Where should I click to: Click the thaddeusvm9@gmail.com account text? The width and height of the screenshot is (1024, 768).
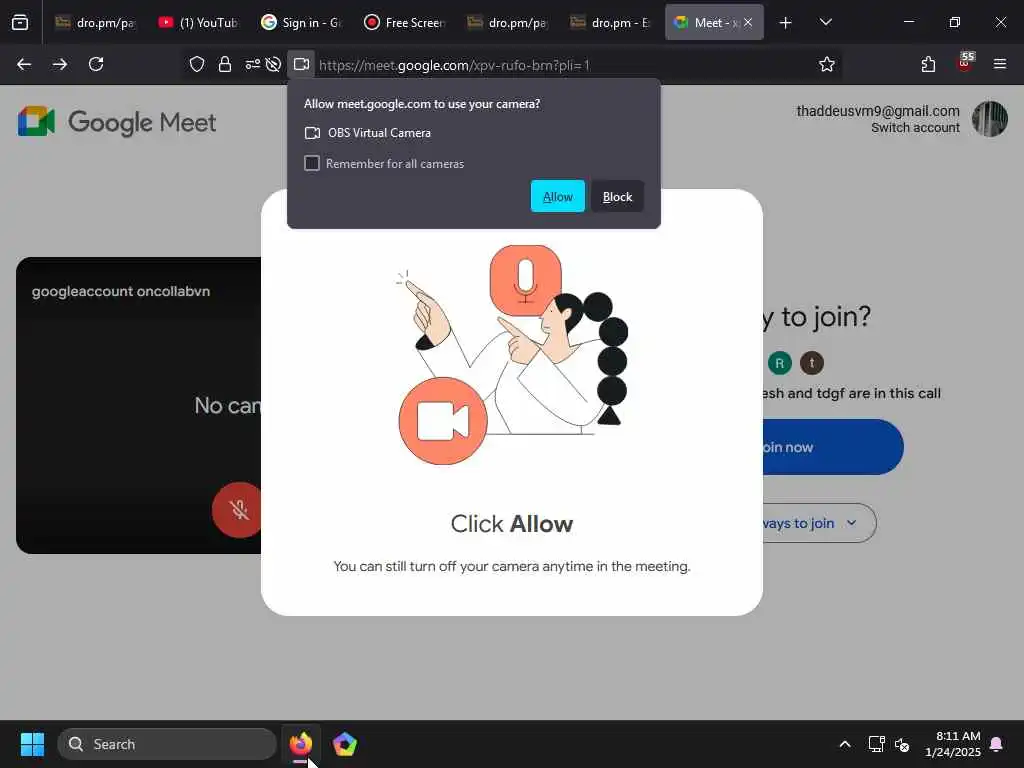pos(878,111)
